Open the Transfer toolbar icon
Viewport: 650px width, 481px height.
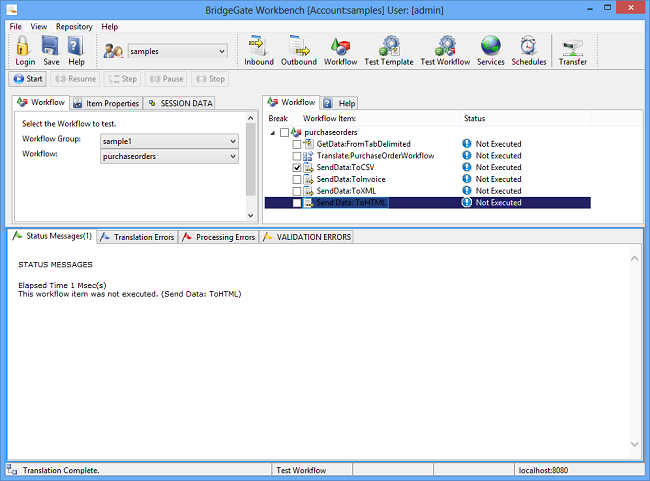[572, 47]
